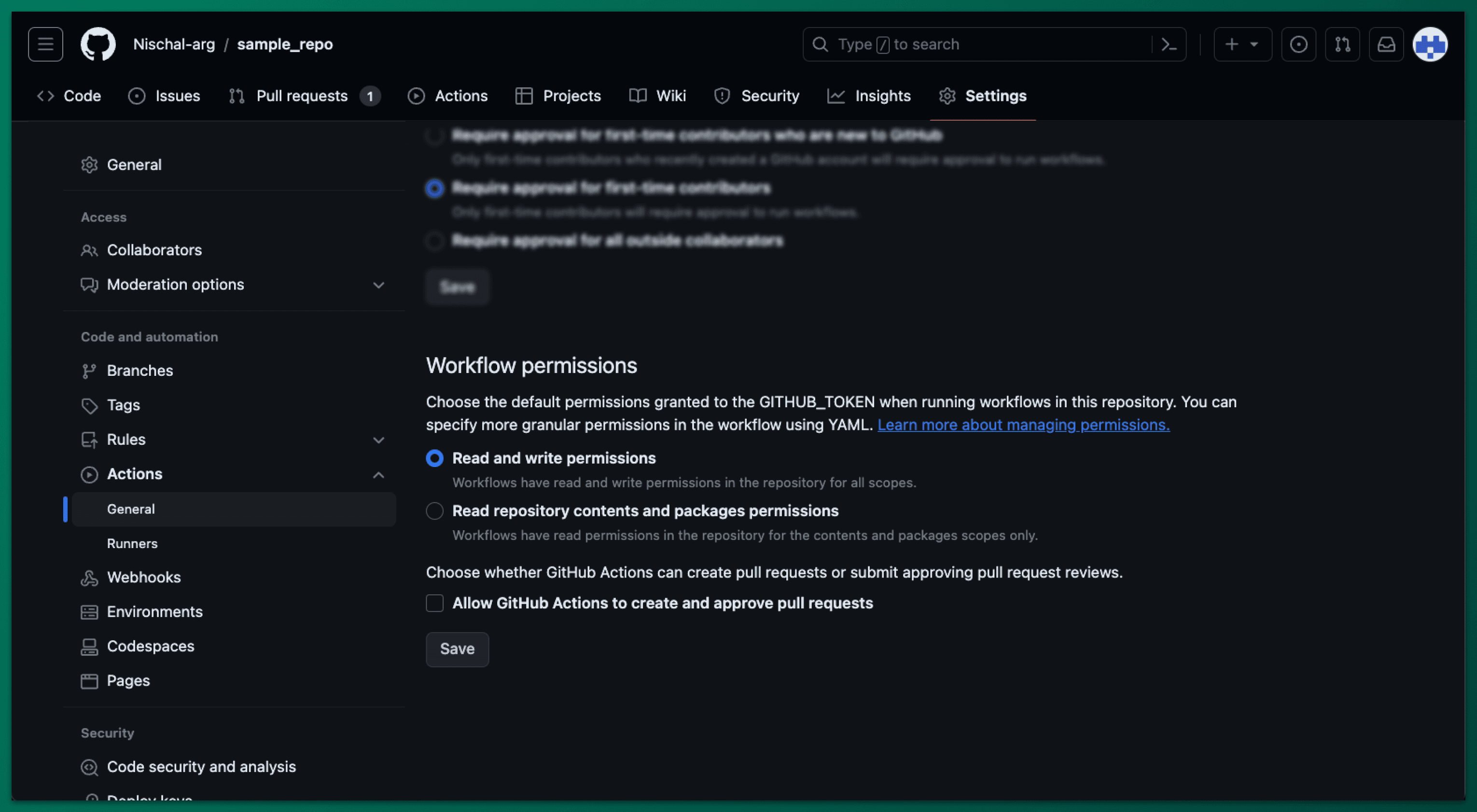The width and height of the screenshot is (1477, 812).
Task: Open your notifications inbox
Action: point(1386,44)
